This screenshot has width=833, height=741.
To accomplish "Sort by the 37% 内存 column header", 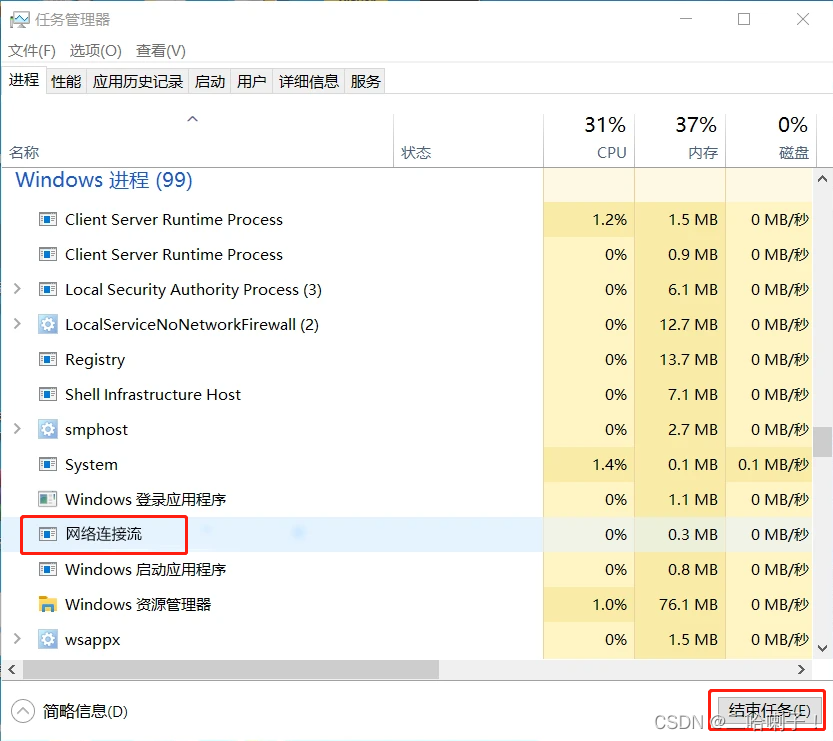I will (680, 141).
